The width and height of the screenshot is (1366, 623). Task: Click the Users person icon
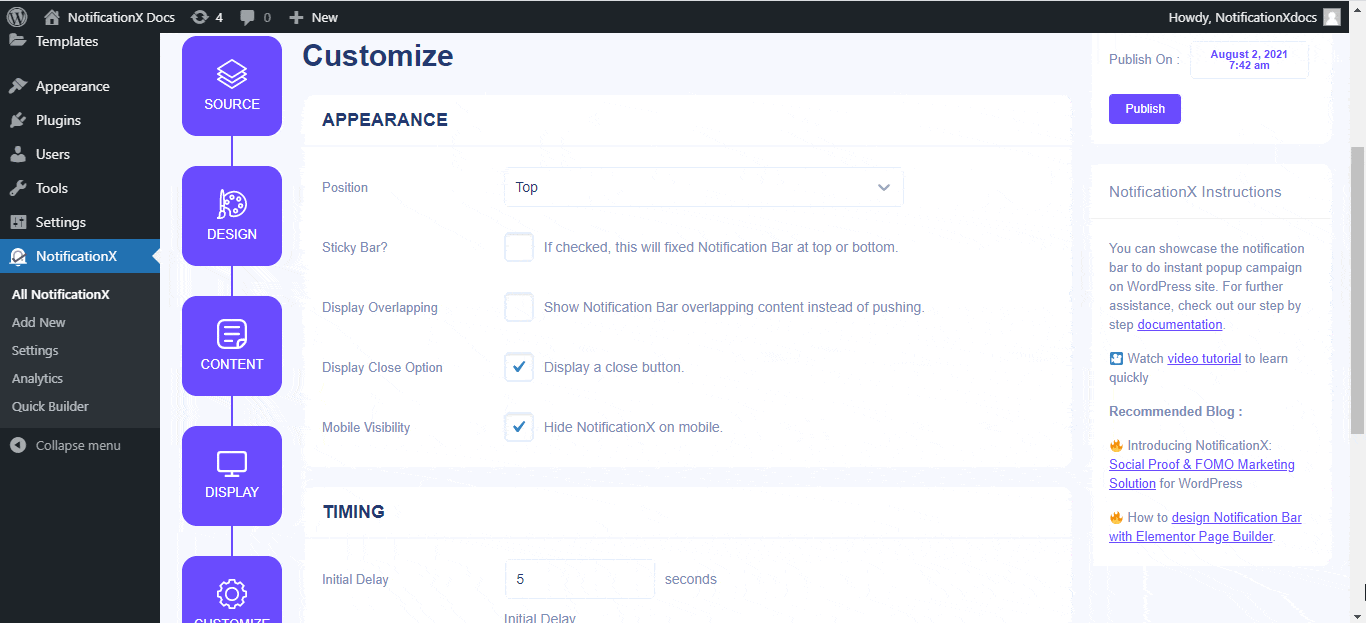pyautogui.click(x=18, y=154)
